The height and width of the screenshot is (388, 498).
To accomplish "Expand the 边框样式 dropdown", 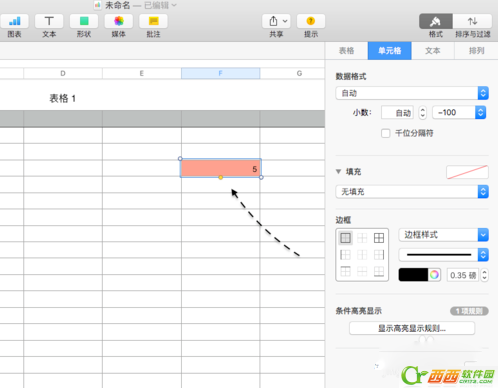I will (443, 235).
